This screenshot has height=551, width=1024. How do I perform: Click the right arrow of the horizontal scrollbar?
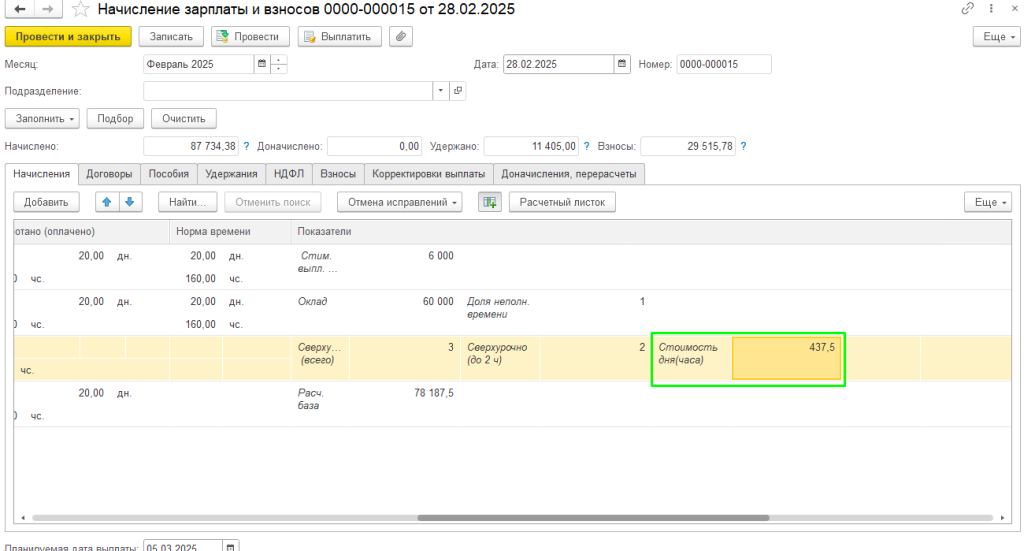(x=1002, y=518)
